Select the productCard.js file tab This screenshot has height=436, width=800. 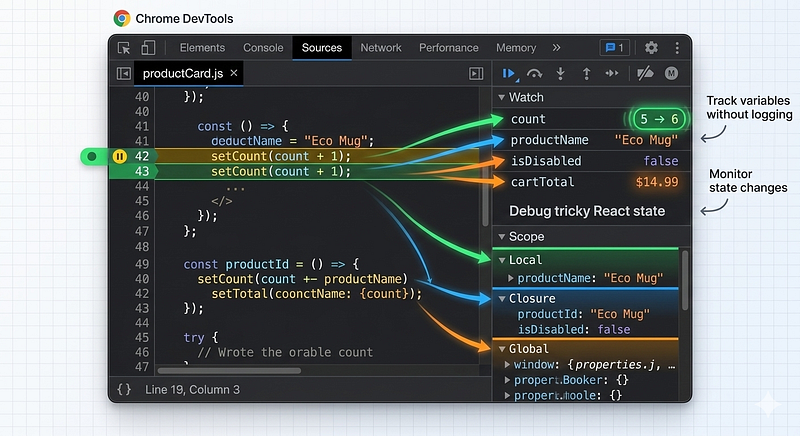pyautogui.click(x=183, y=73)
